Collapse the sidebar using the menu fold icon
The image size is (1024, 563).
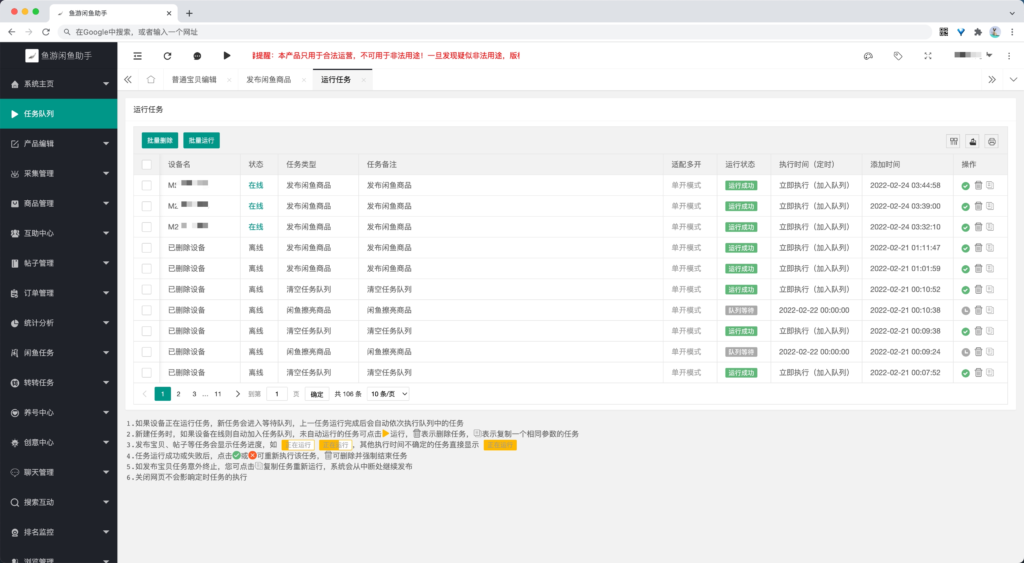point(138,56)
